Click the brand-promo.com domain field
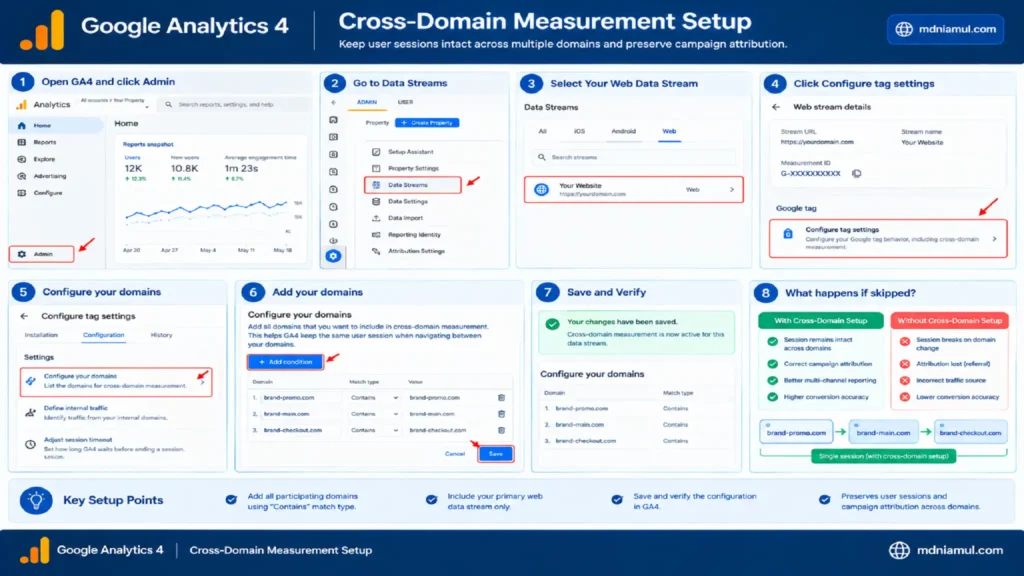1024x576 pixels. [x=298, y=398]
